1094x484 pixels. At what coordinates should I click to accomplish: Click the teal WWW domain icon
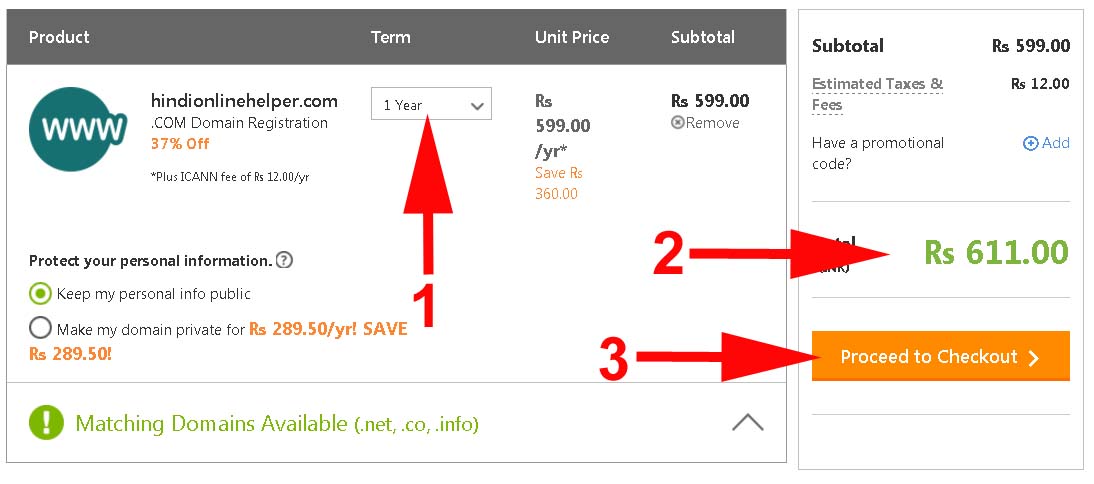click(x=78, y=129)
